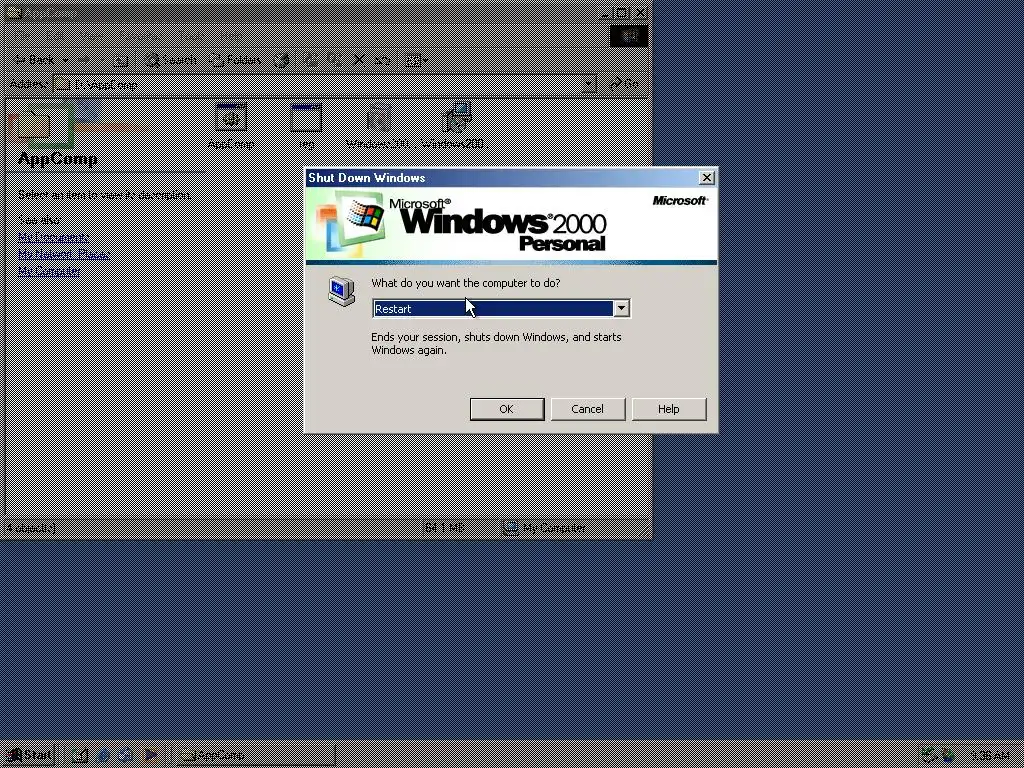Screen dimensions: 1024x768
Task: Click the '4 object(s)' status bar text
Action: tap(31, 528)
